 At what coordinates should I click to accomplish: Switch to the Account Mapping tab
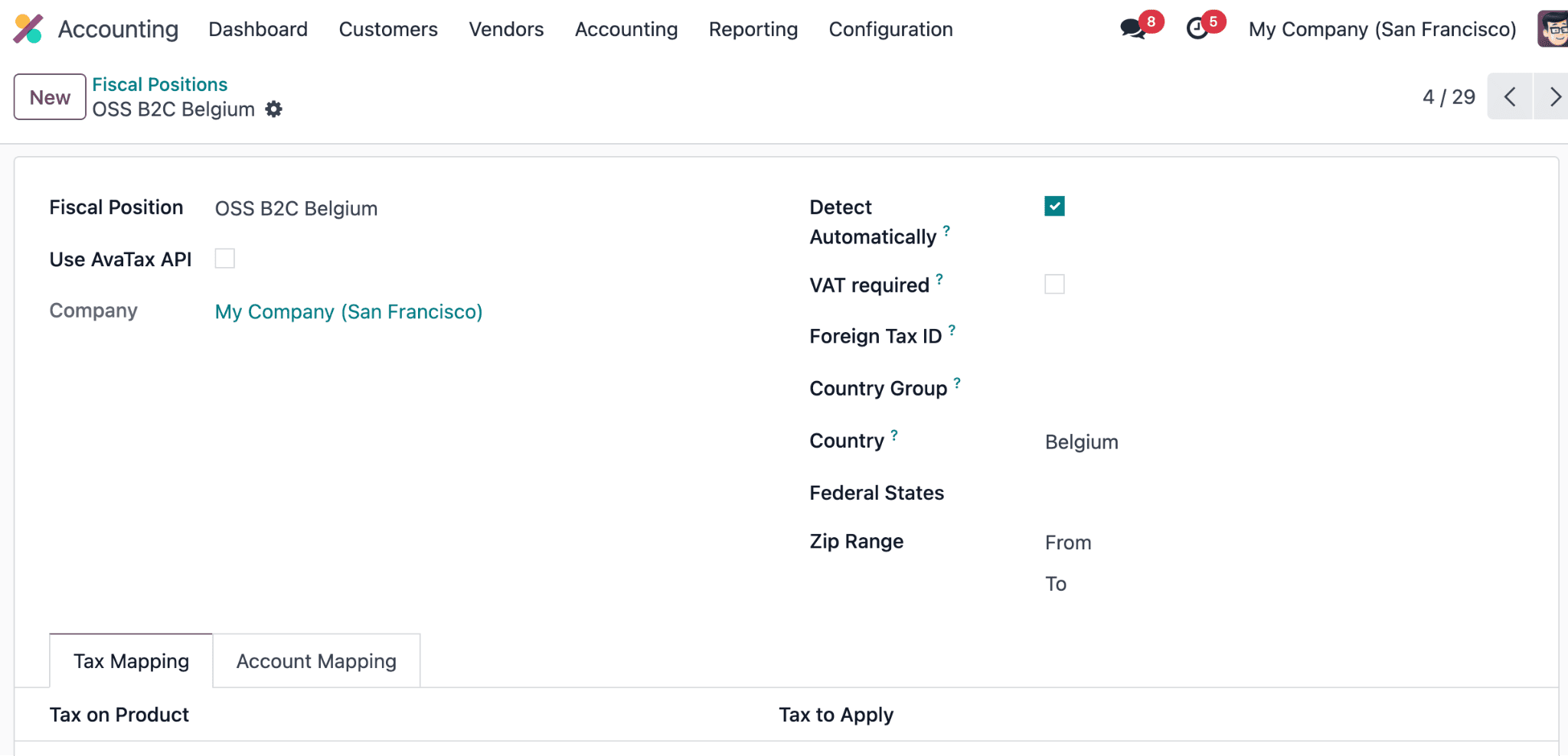tap(316, 661)
